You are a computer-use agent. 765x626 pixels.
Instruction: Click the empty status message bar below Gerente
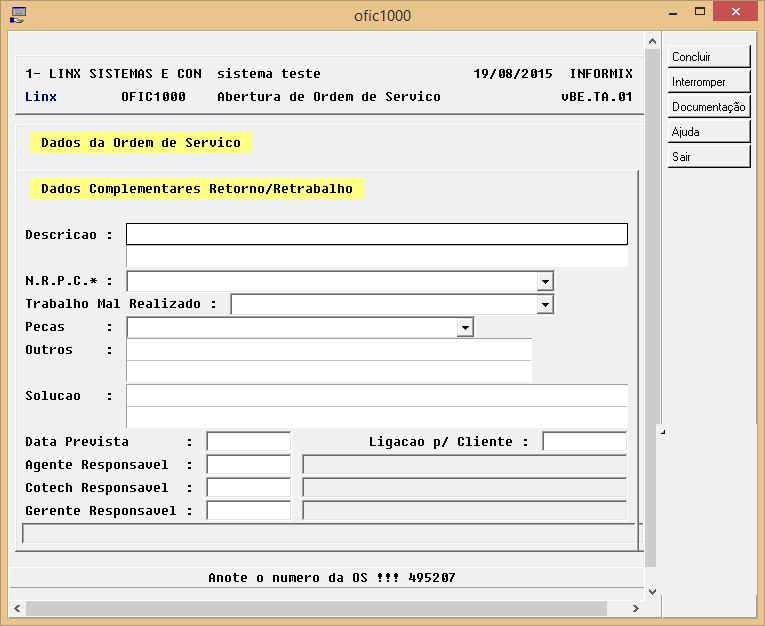coord(328,533)
